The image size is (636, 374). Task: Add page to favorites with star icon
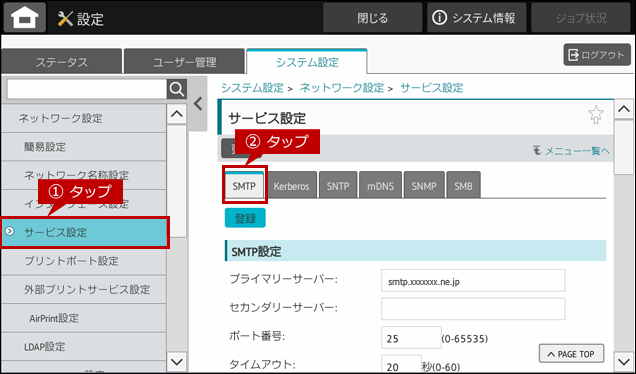pos(596,115)
